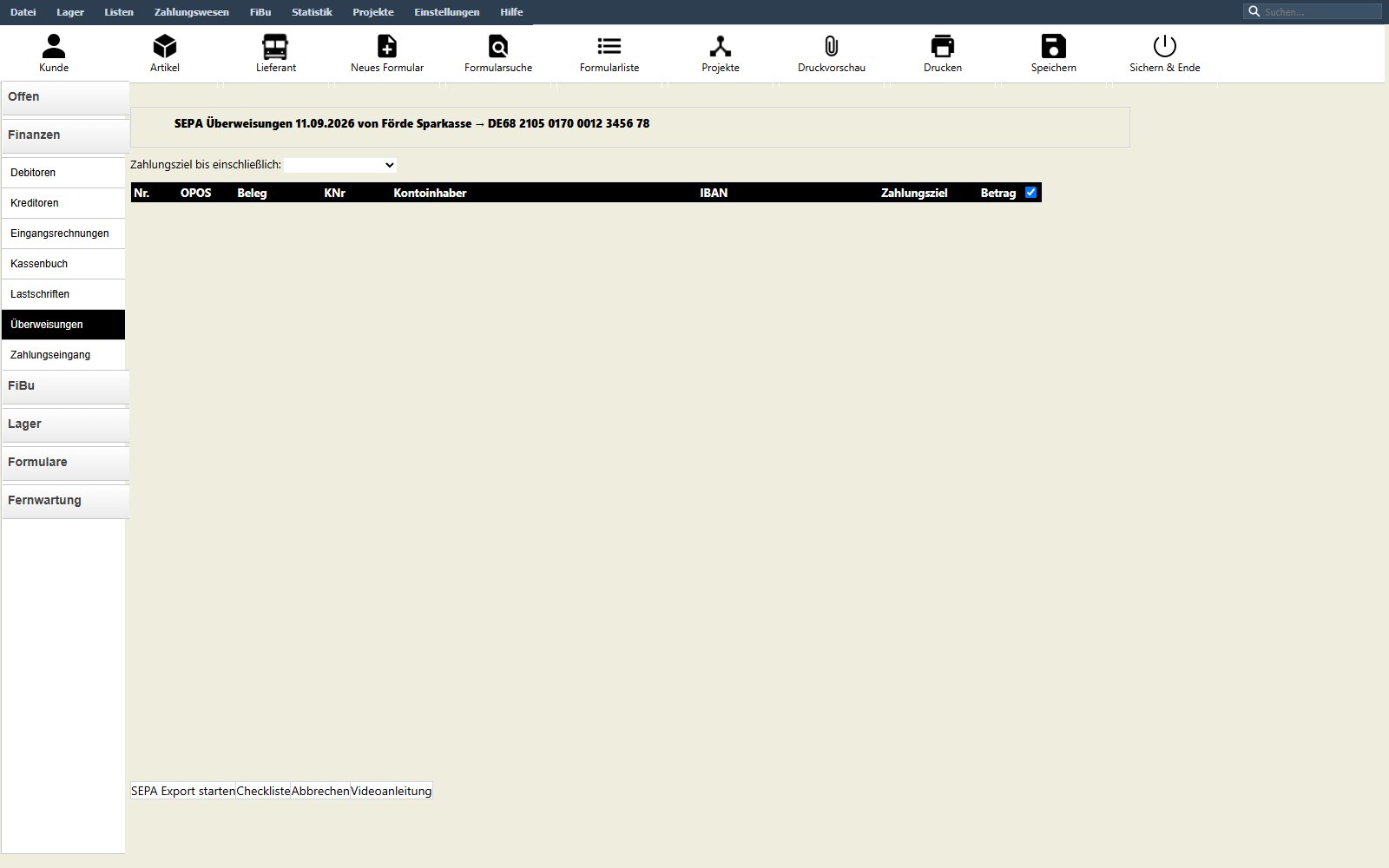Viewport: 1389px width, 868px height.
Task: Open the Einstellungen menu
Action: point(447,12)
